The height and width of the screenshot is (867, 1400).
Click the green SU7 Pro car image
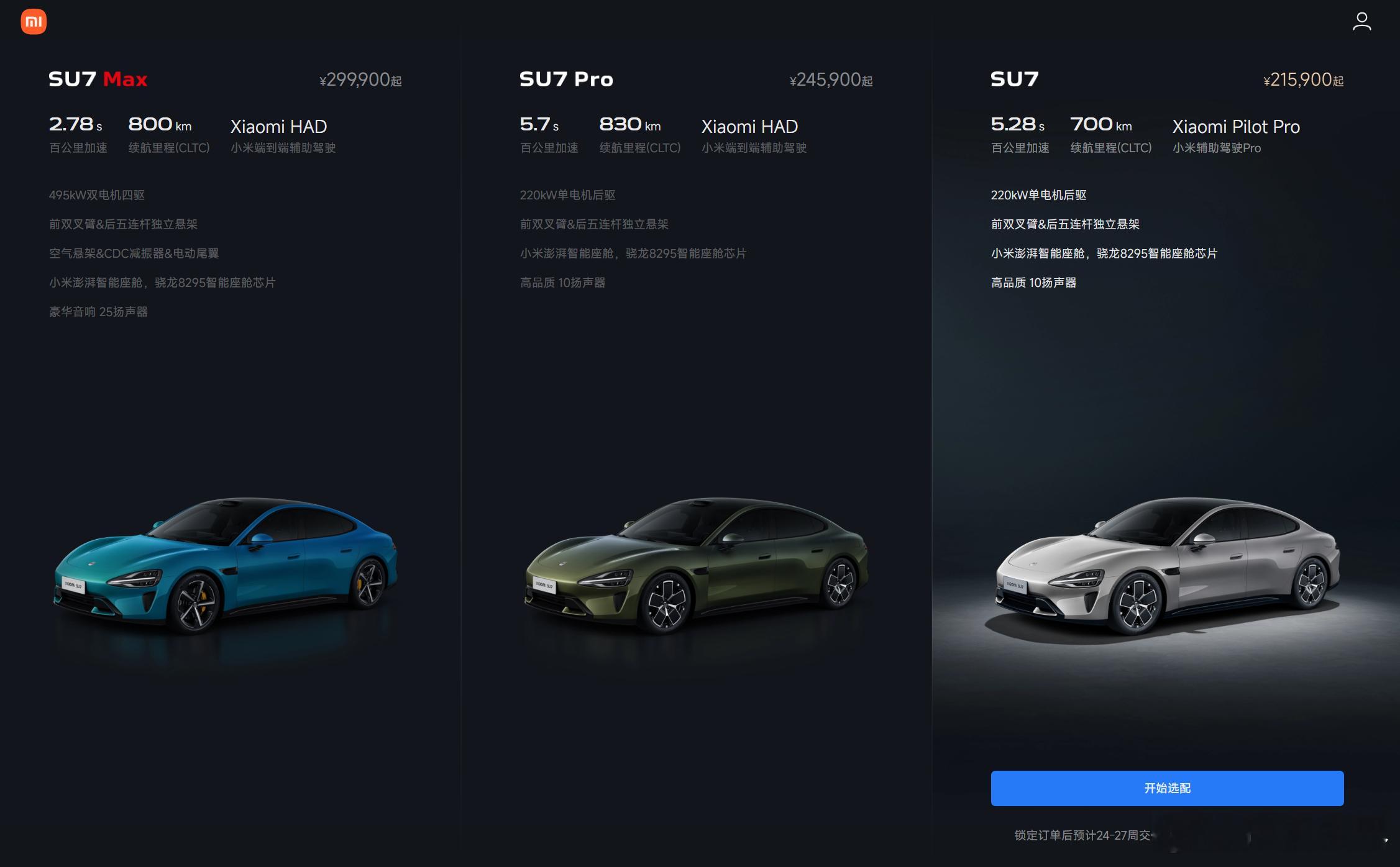pyautogui.click(x=696, y=565)
